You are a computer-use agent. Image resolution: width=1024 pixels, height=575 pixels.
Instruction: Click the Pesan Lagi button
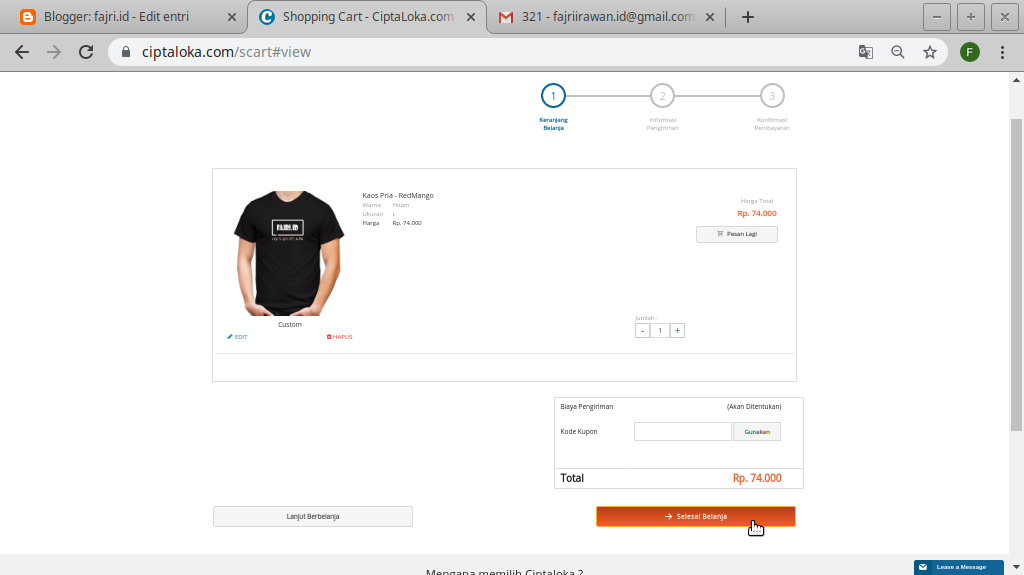coord(737,234)
